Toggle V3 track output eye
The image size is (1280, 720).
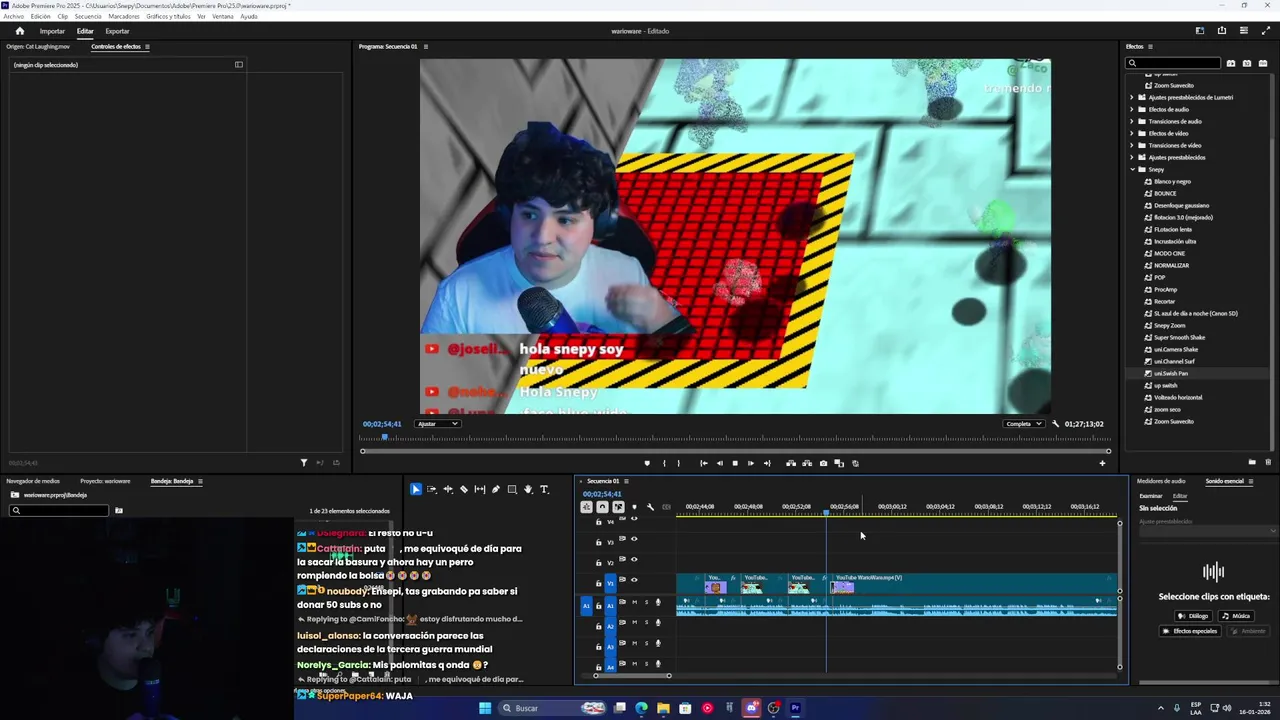pyautogui.click(x=634, y=539)
